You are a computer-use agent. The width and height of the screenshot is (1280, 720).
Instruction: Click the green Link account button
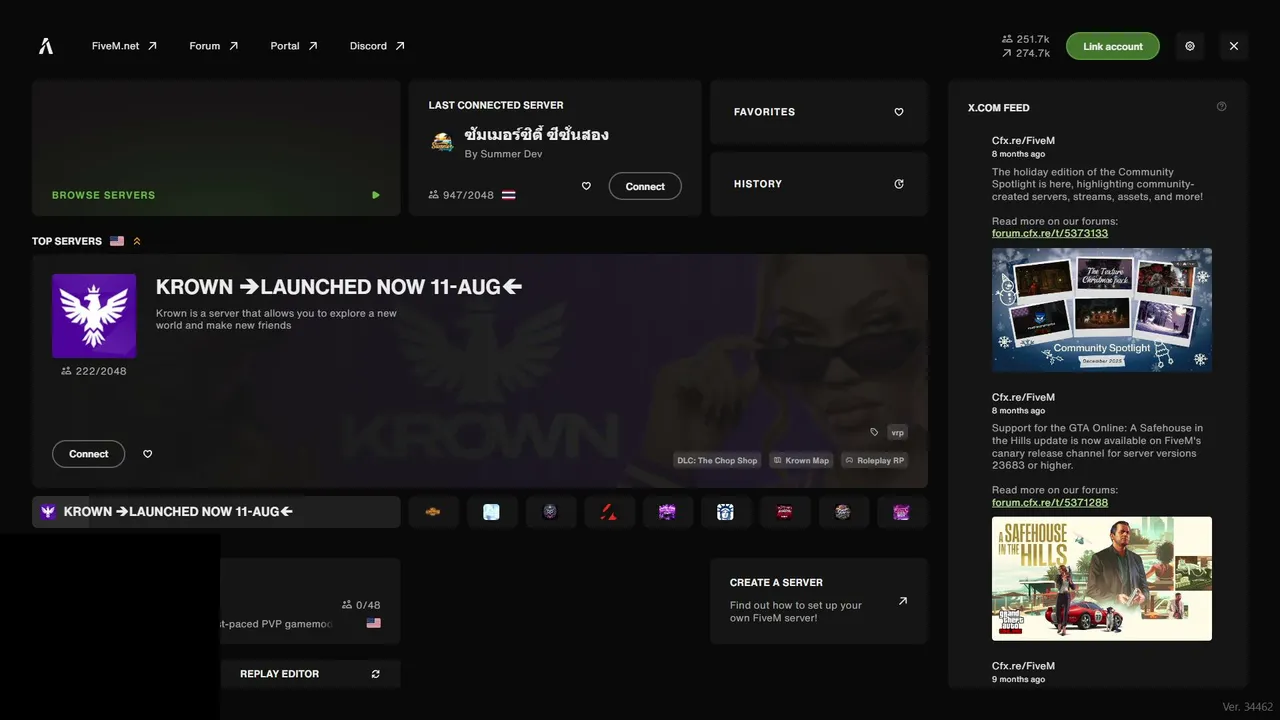pyautogui.click(x=1112, y=46)
